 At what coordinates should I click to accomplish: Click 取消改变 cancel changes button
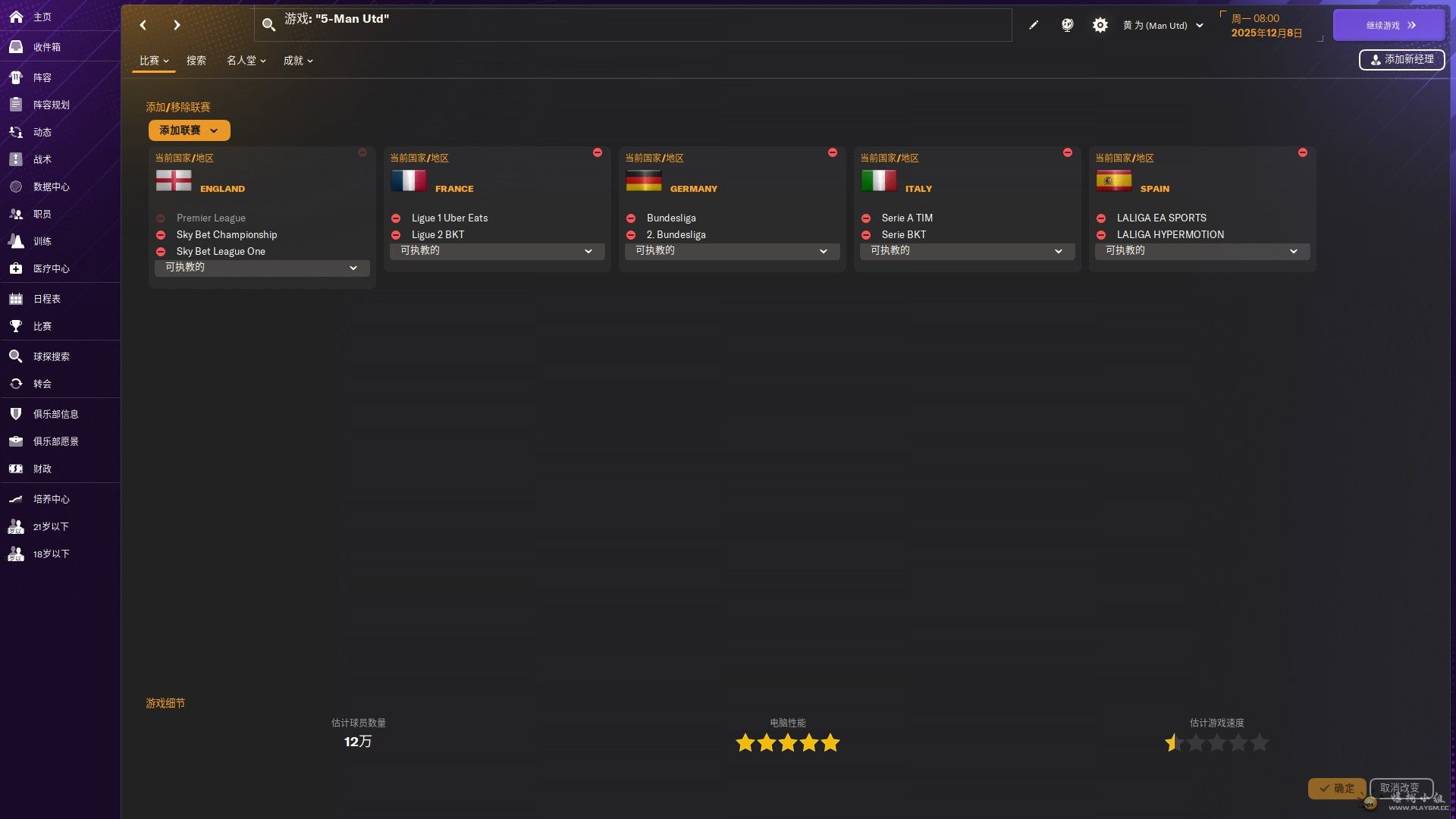[x=1401, y=789]
